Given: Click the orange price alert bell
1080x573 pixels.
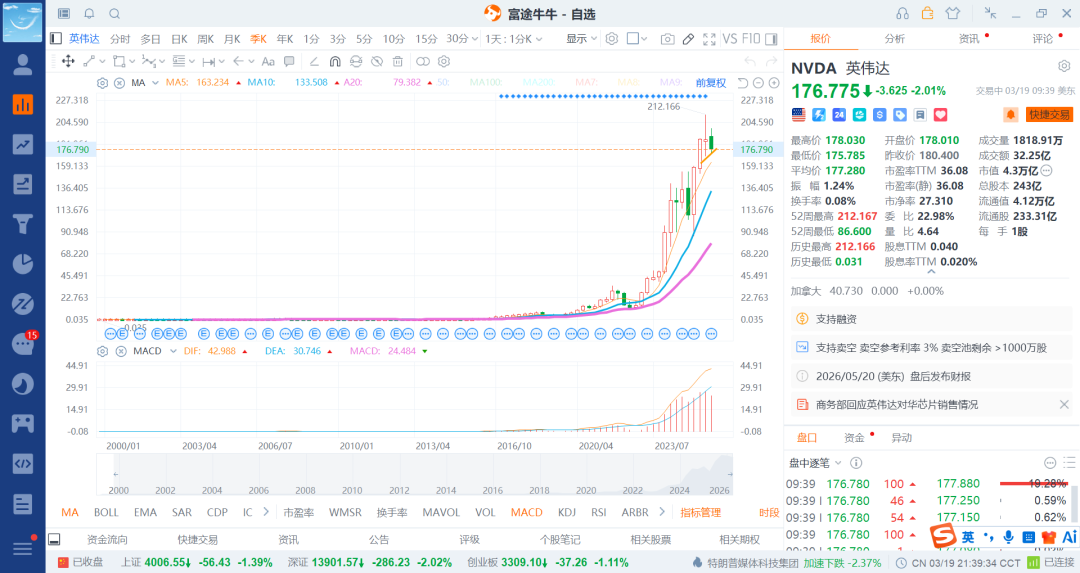Looking at the screenshot, I should point(1010,114).
